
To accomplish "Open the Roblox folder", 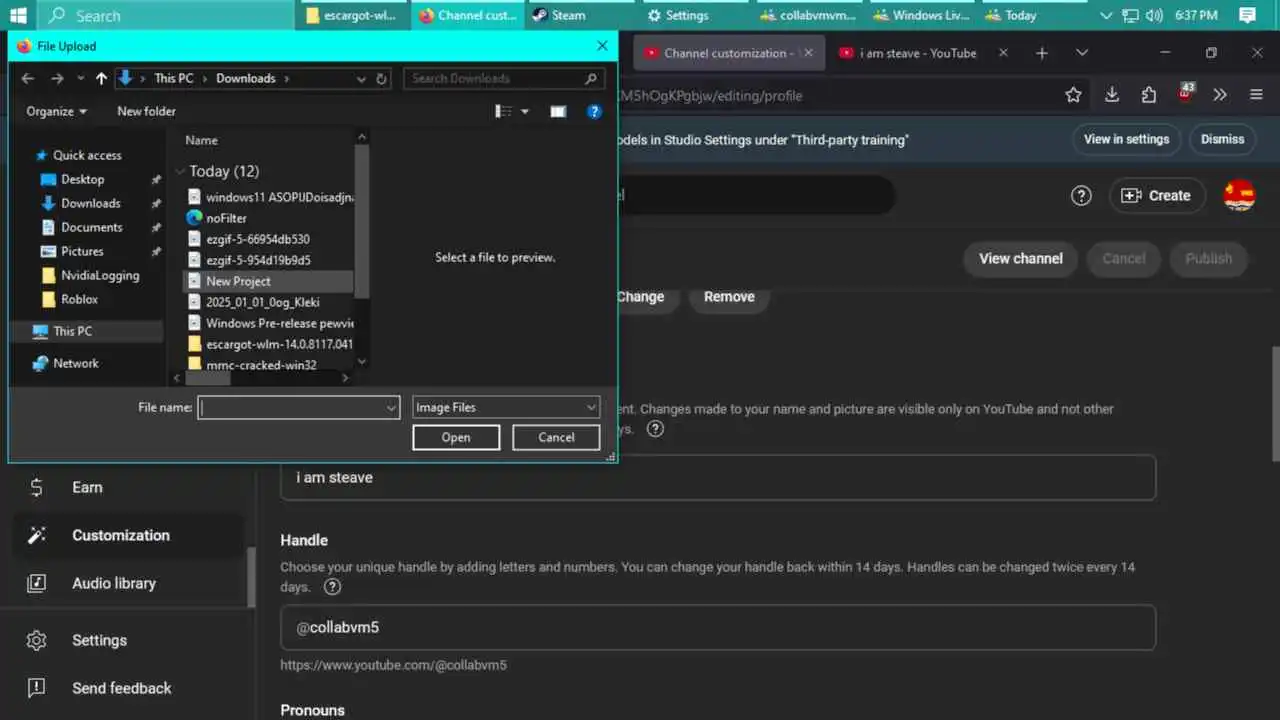I will 79,299.
